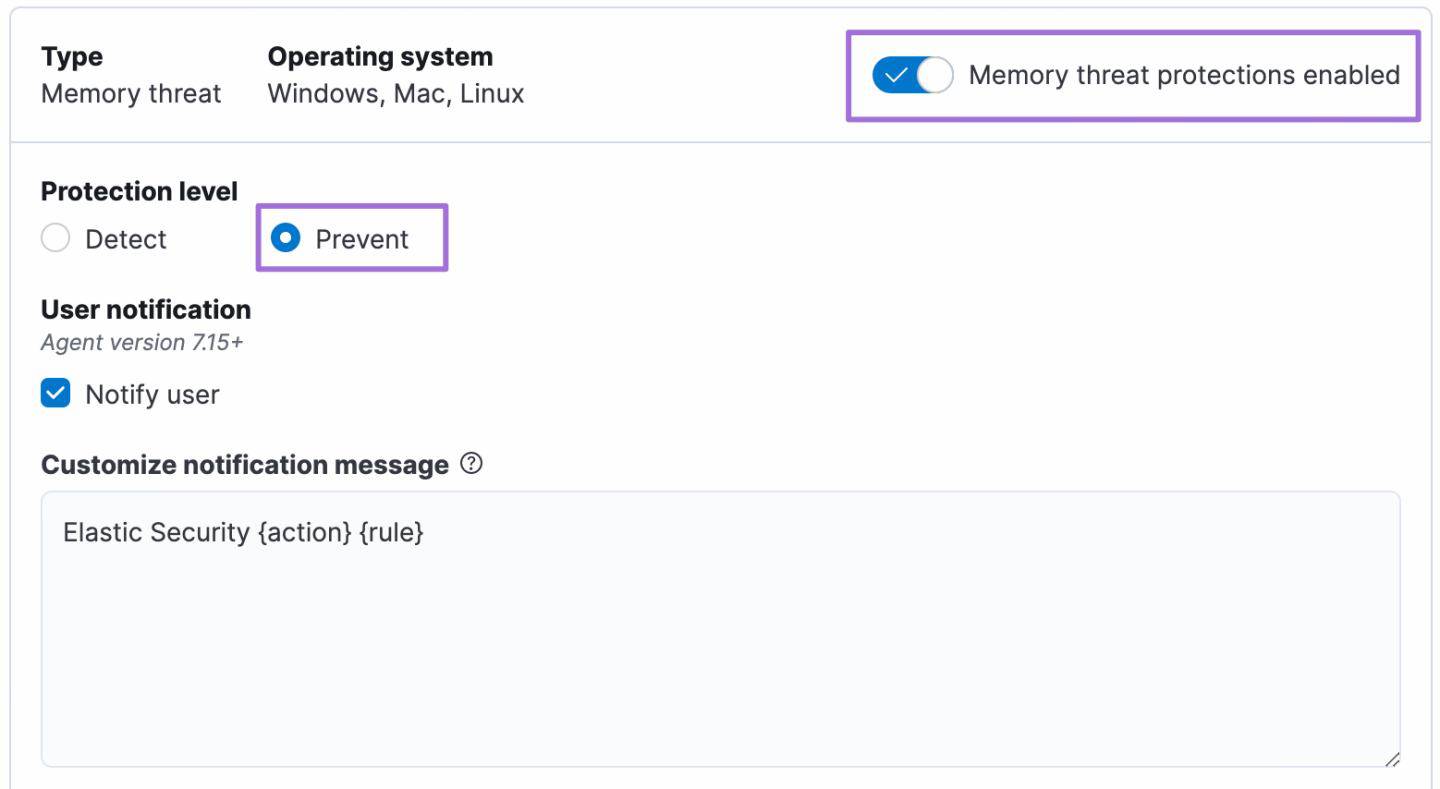Toggle the Memory threat protections switch
This screenshot has width=1440, height=789.
coord(912,76)
